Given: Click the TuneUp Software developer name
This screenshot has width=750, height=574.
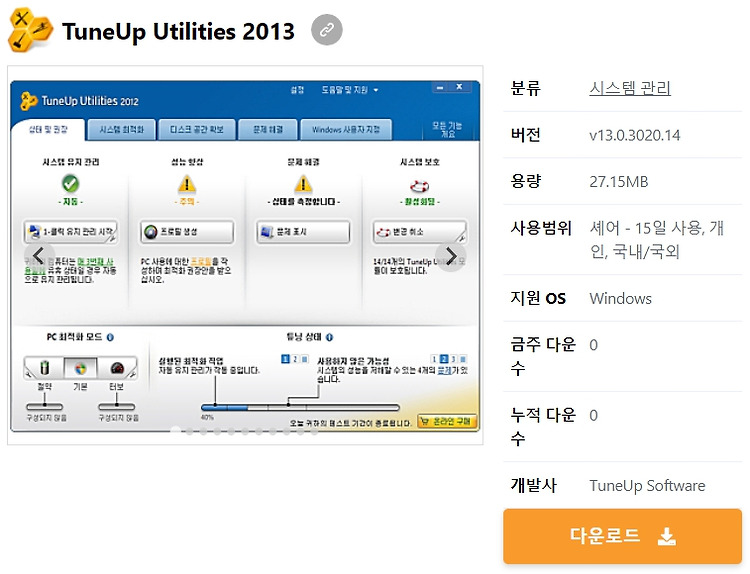Looking at the screenshot, I should (647, 486).
